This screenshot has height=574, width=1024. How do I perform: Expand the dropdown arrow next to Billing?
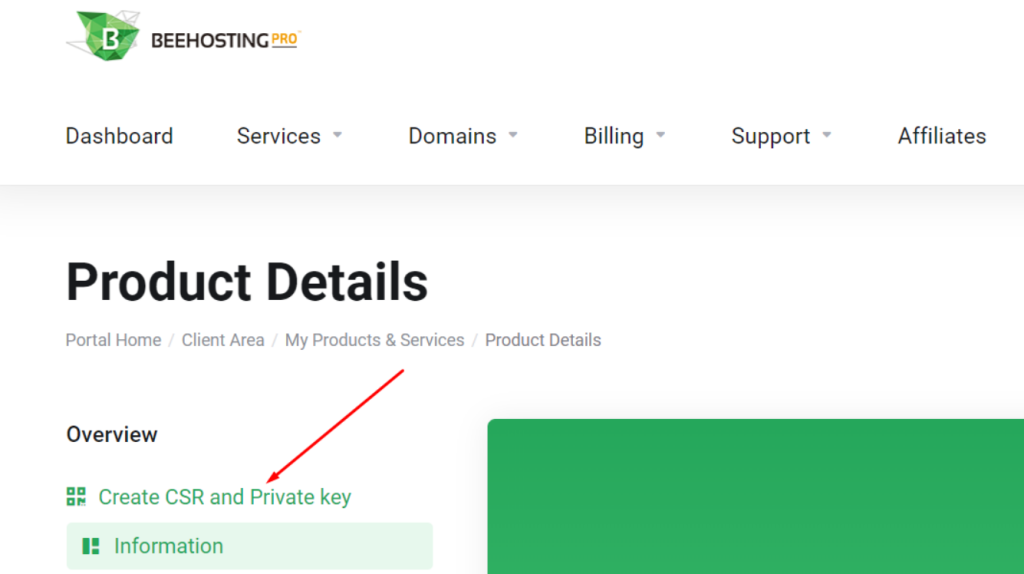(x=661, y=135)
